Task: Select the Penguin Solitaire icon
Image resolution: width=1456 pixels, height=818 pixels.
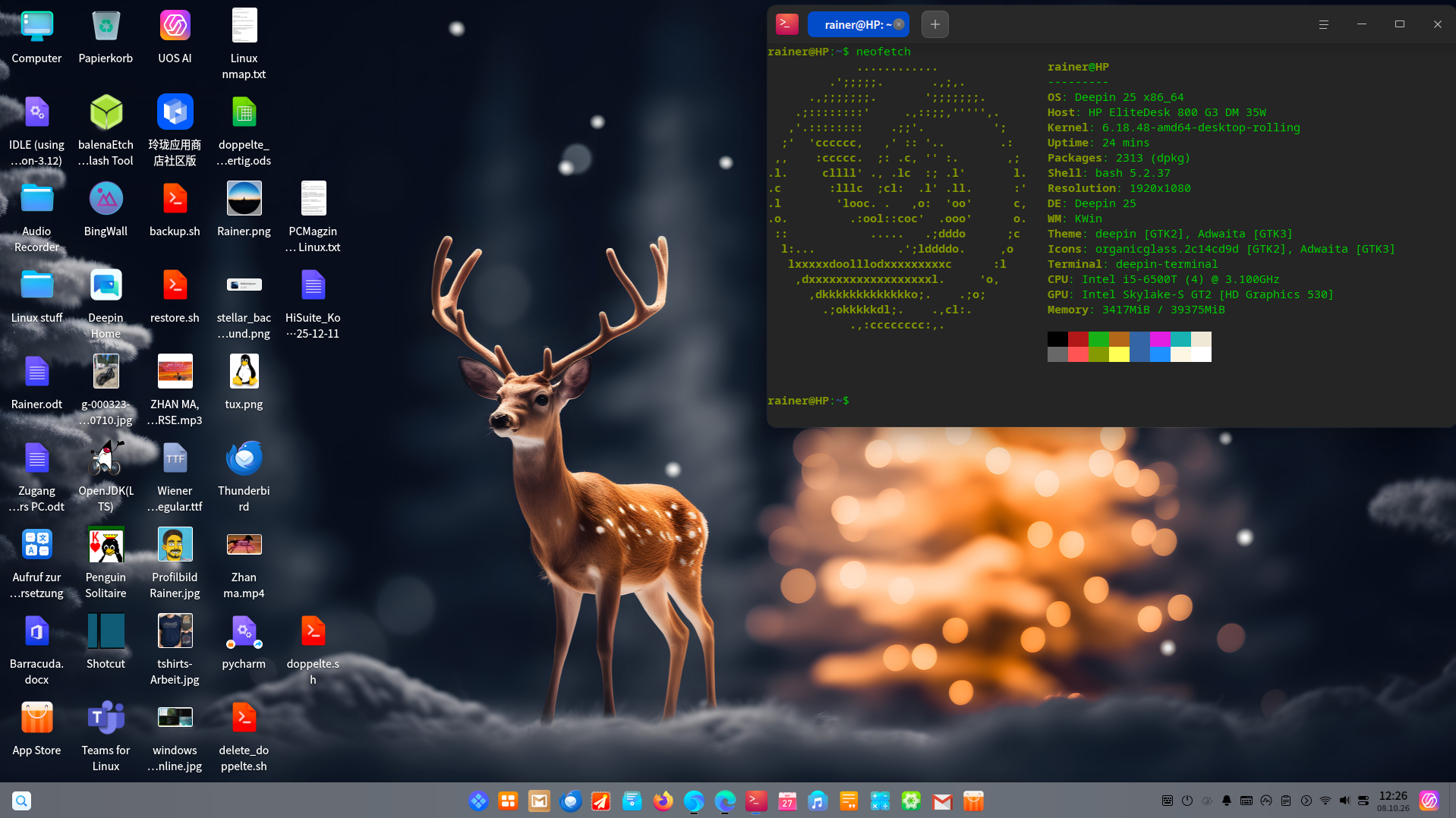Action: 106,563
